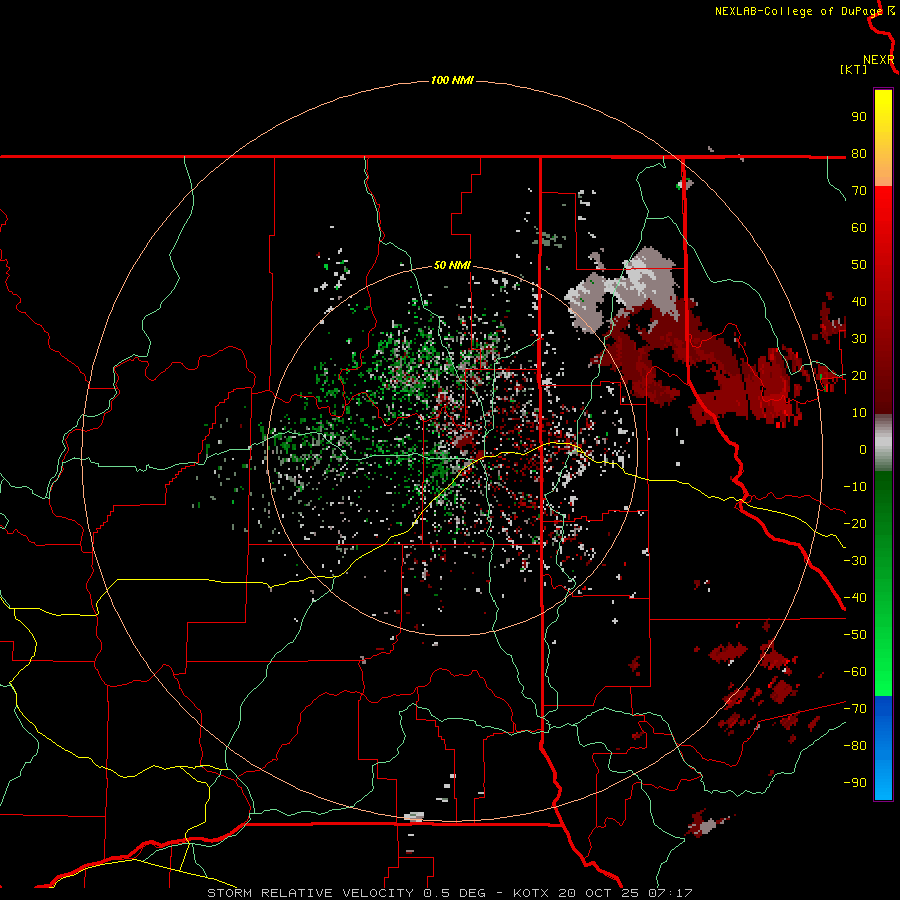This screenshot has height=900, width=900.
Task: Click the 90 value on velocity scale
Action: point(859,117)
